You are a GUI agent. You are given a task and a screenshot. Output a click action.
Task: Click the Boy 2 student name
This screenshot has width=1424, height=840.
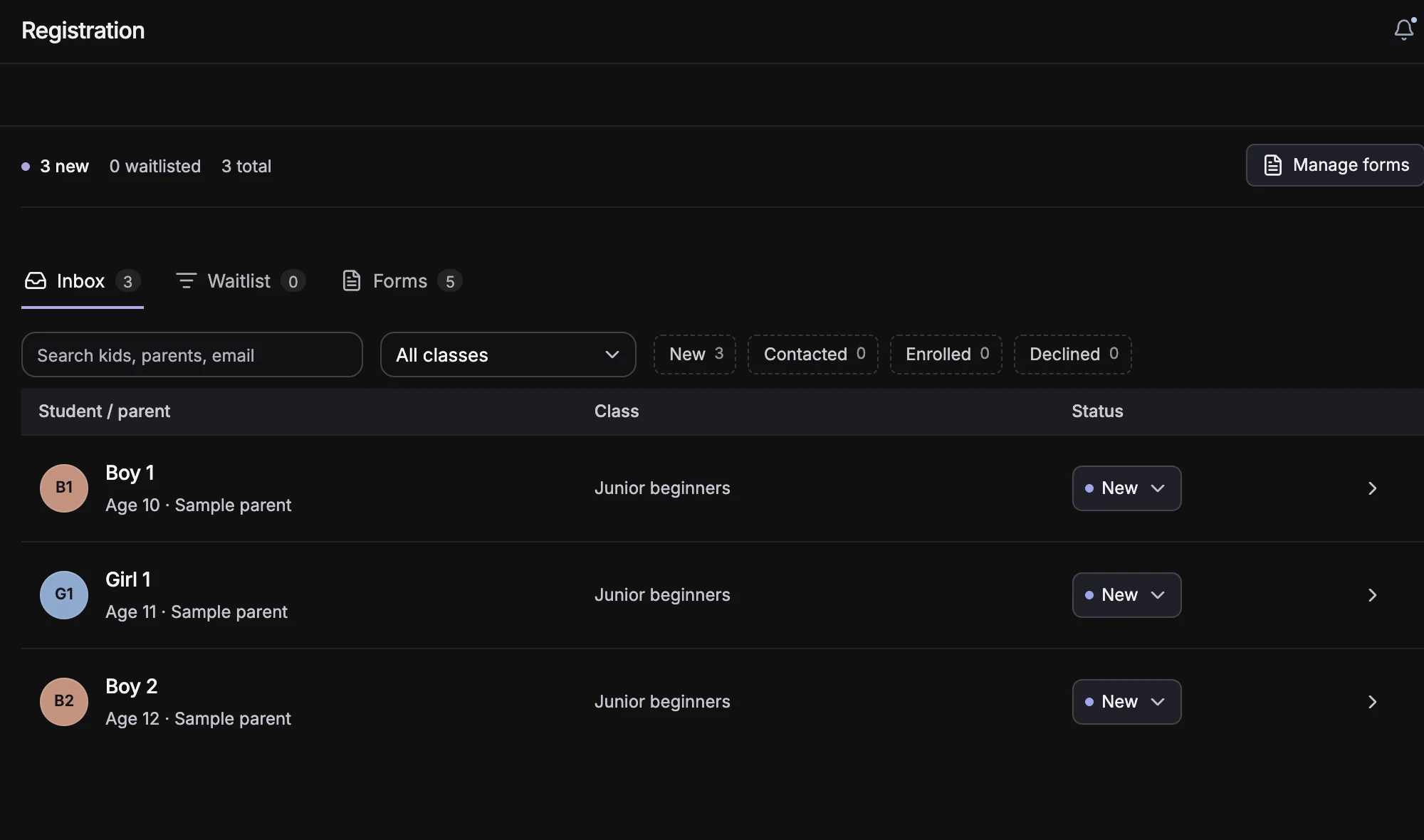(x=132, y=686)
